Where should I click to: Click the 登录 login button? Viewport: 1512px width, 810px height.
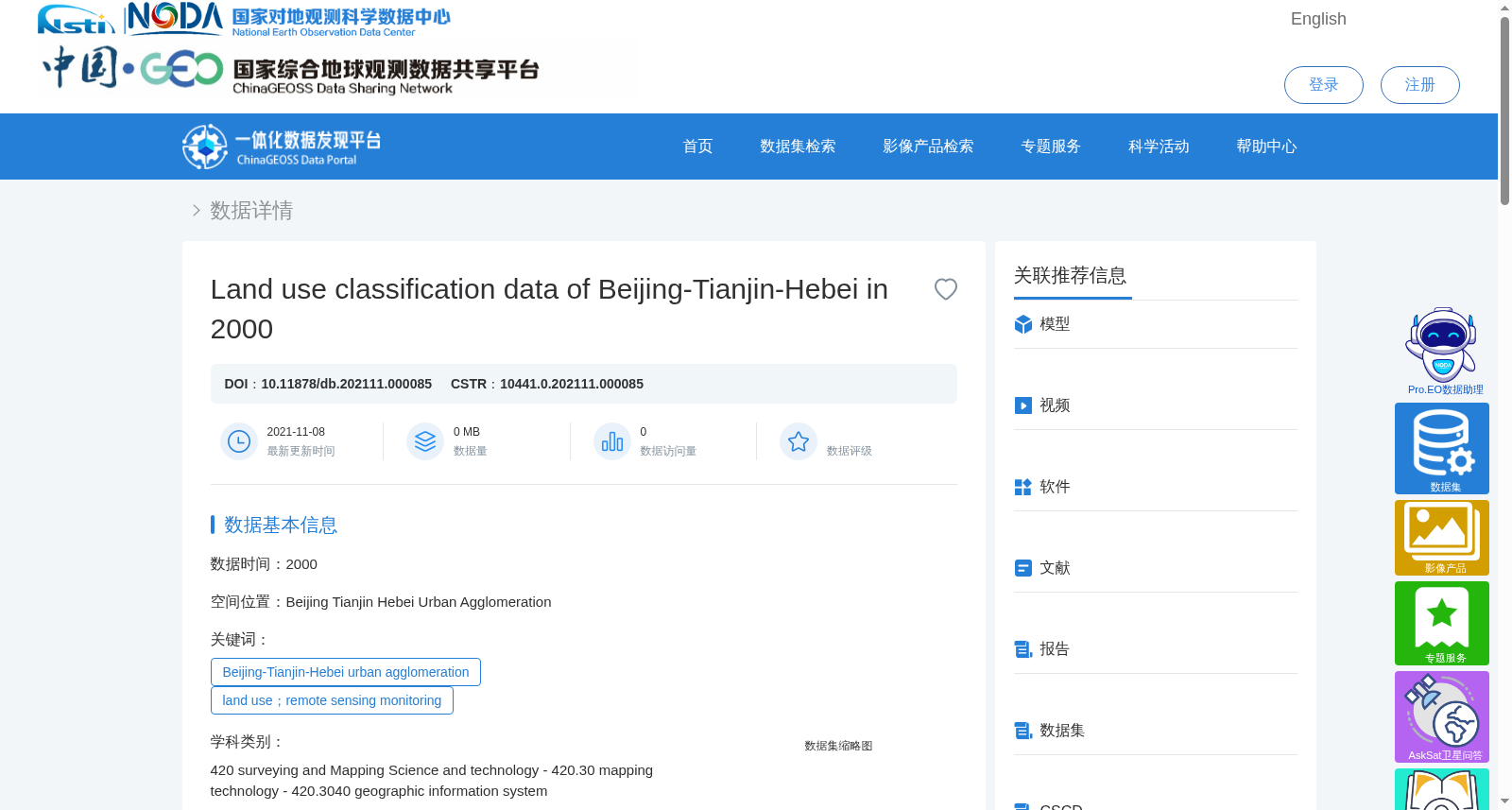click(x=1323, y=85)
